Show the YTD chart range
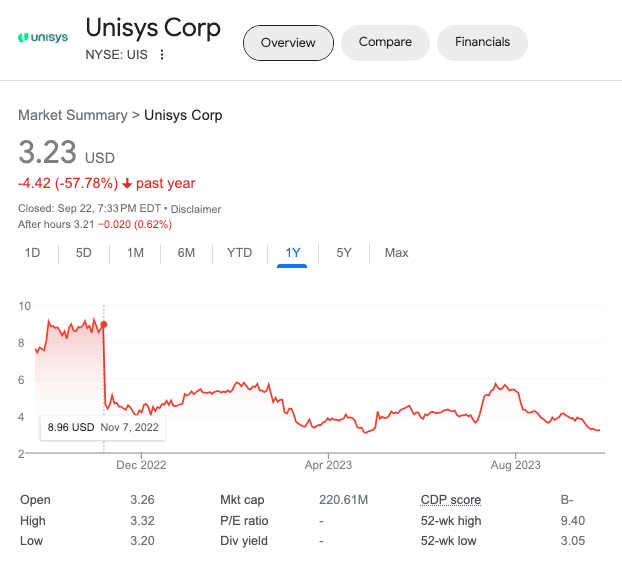 [x=240, y=253]
